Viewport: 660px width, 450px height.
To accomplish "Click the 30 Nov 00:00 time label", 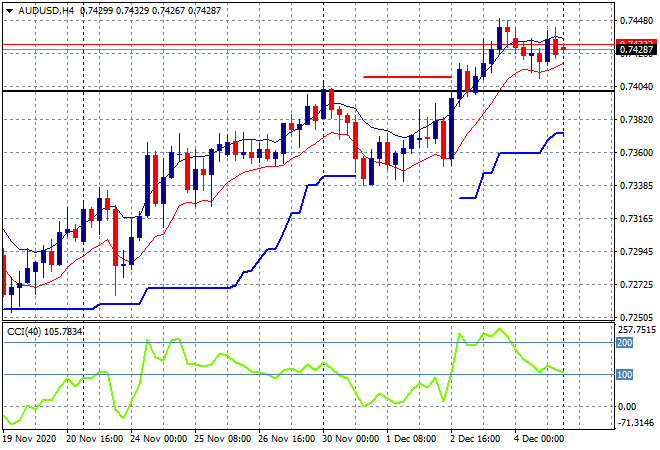I will click(351, 439).
